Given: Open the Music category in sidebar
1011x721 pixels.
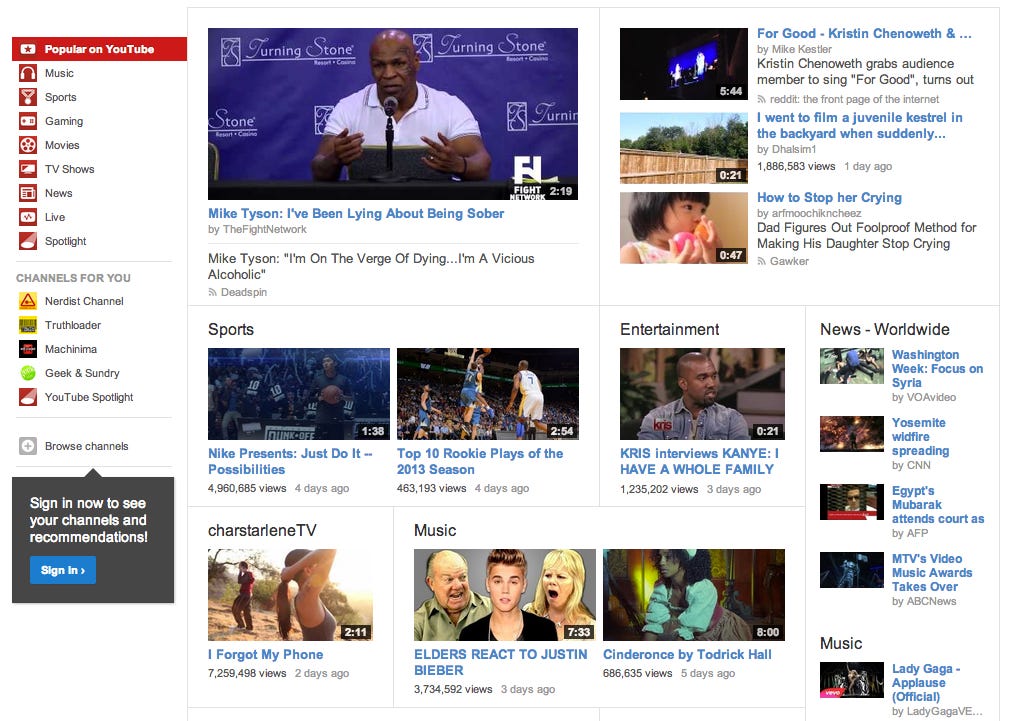Looking at the screenshot, I should point(59,73).
